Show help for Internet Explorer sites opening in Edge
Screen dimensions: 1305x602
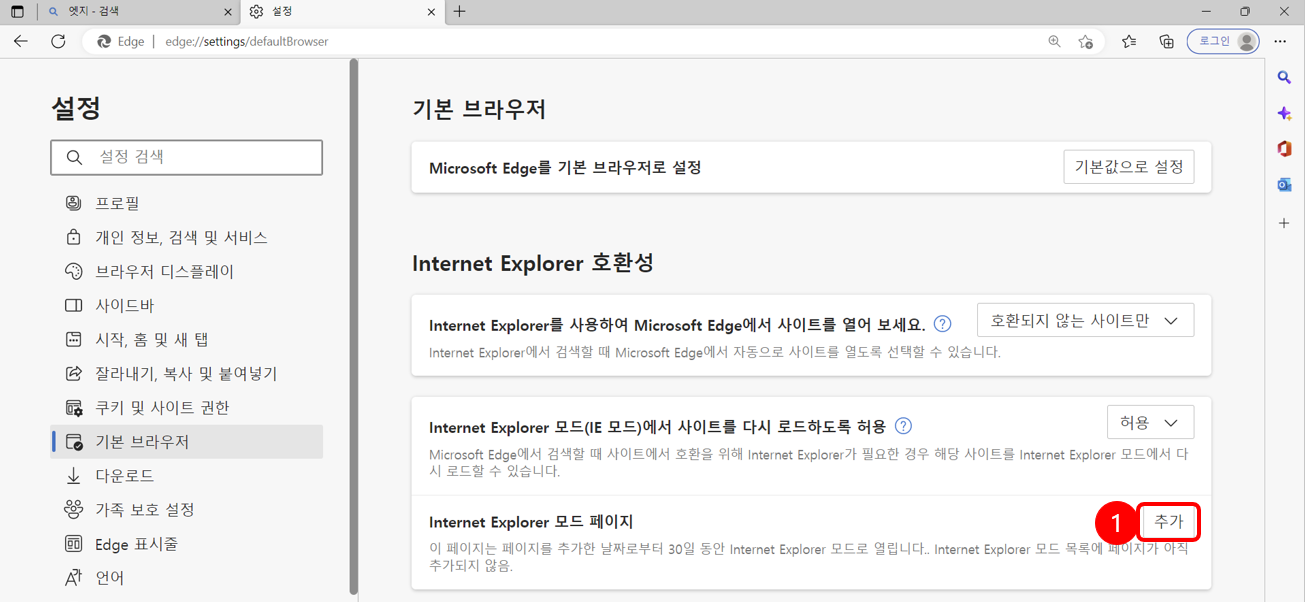942,324
